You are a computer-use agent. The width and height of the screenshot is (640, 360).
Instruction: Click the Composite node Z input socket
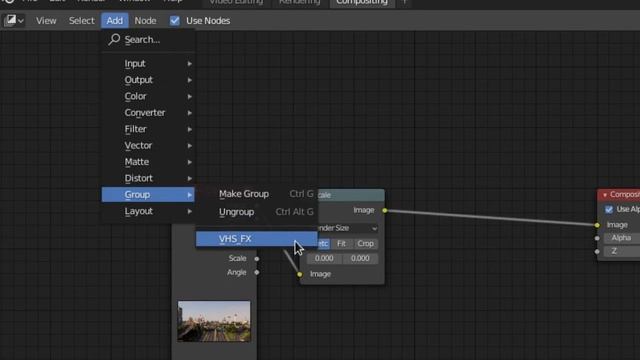(x=597, y=252)
